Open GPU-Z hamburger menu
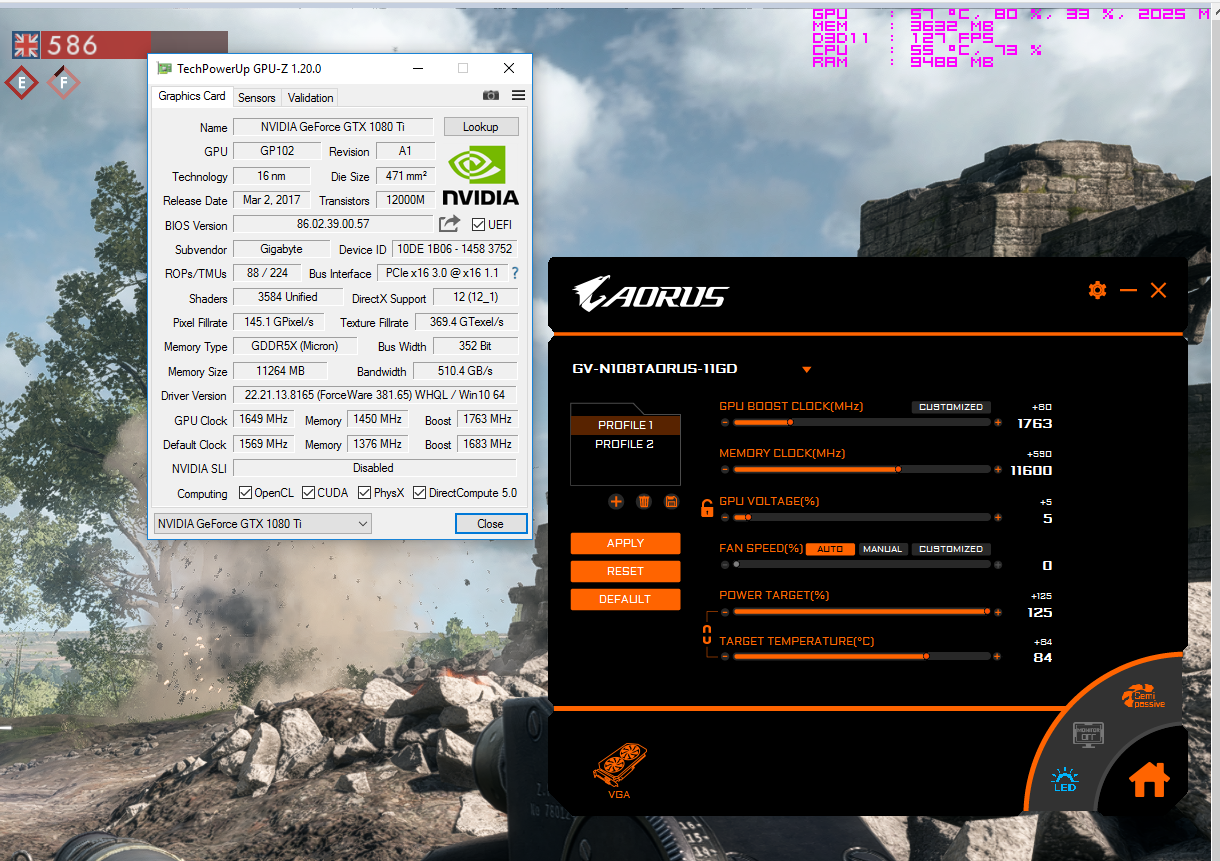This screenshot has width=1220, height=861. point(518,96)
